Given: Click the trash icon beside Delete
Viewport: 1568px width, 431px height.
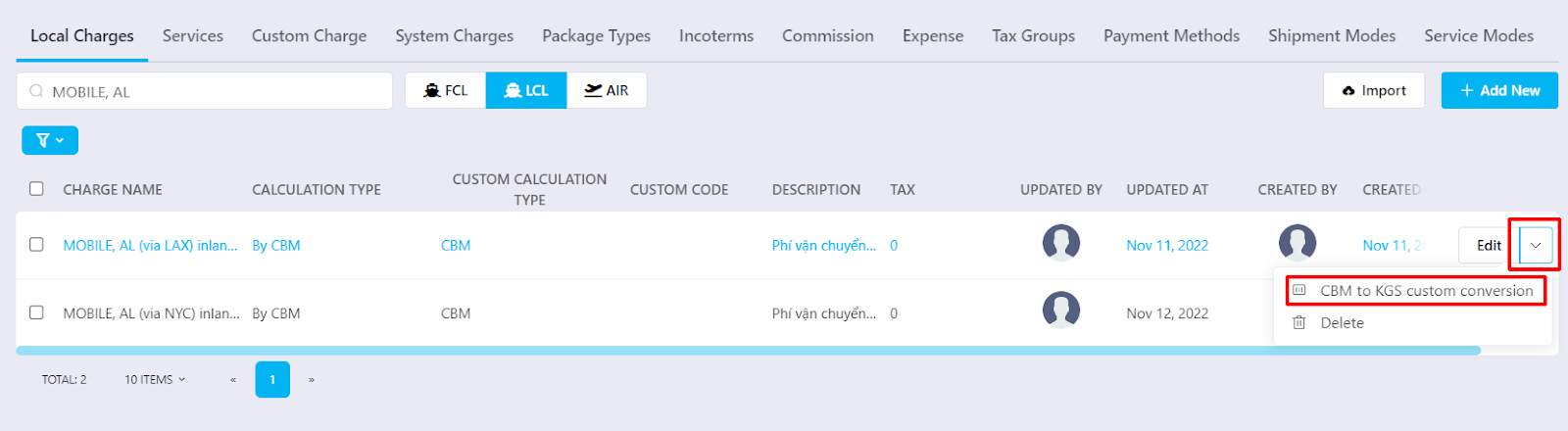Looking at the screenshot, I should pyautogui.click(x=1298, y=322).
